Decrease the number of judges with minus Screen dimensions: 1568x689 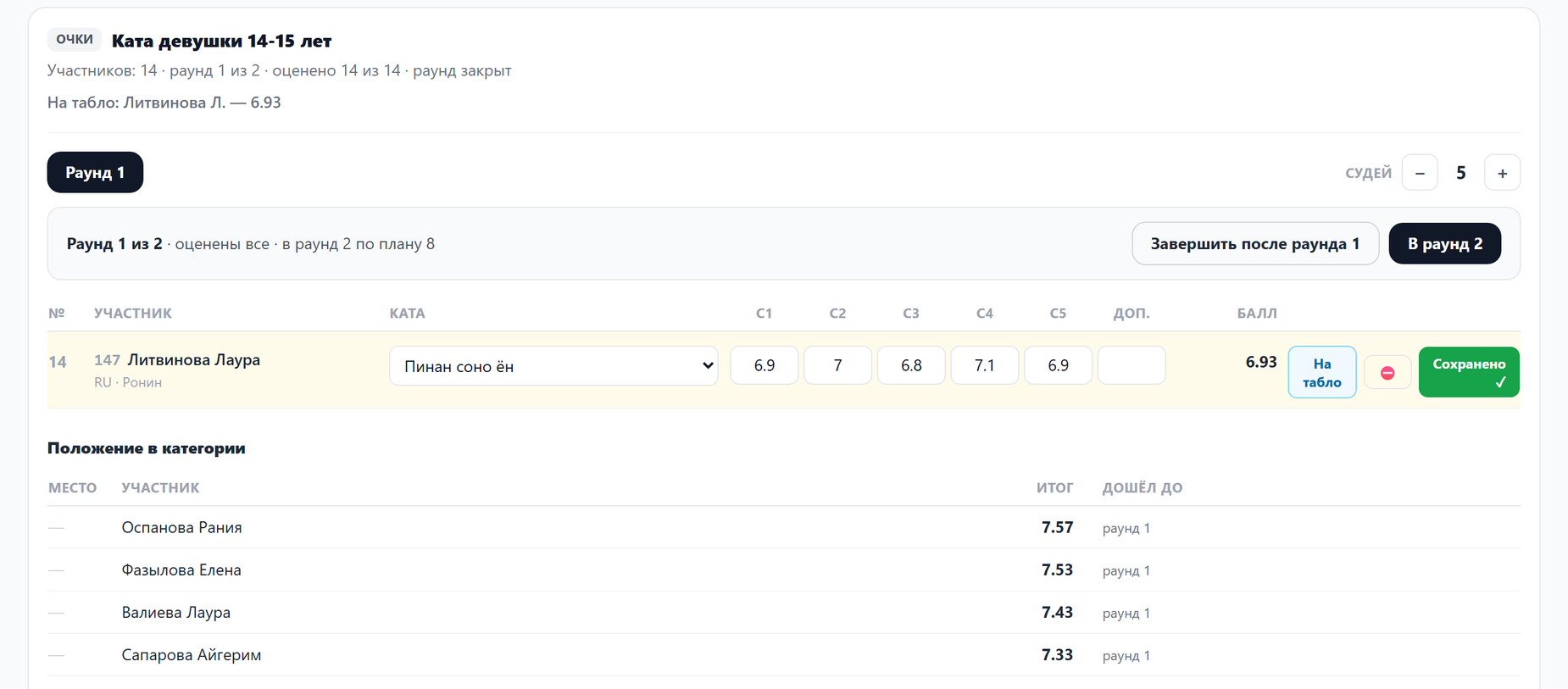tap(1420, 173)
